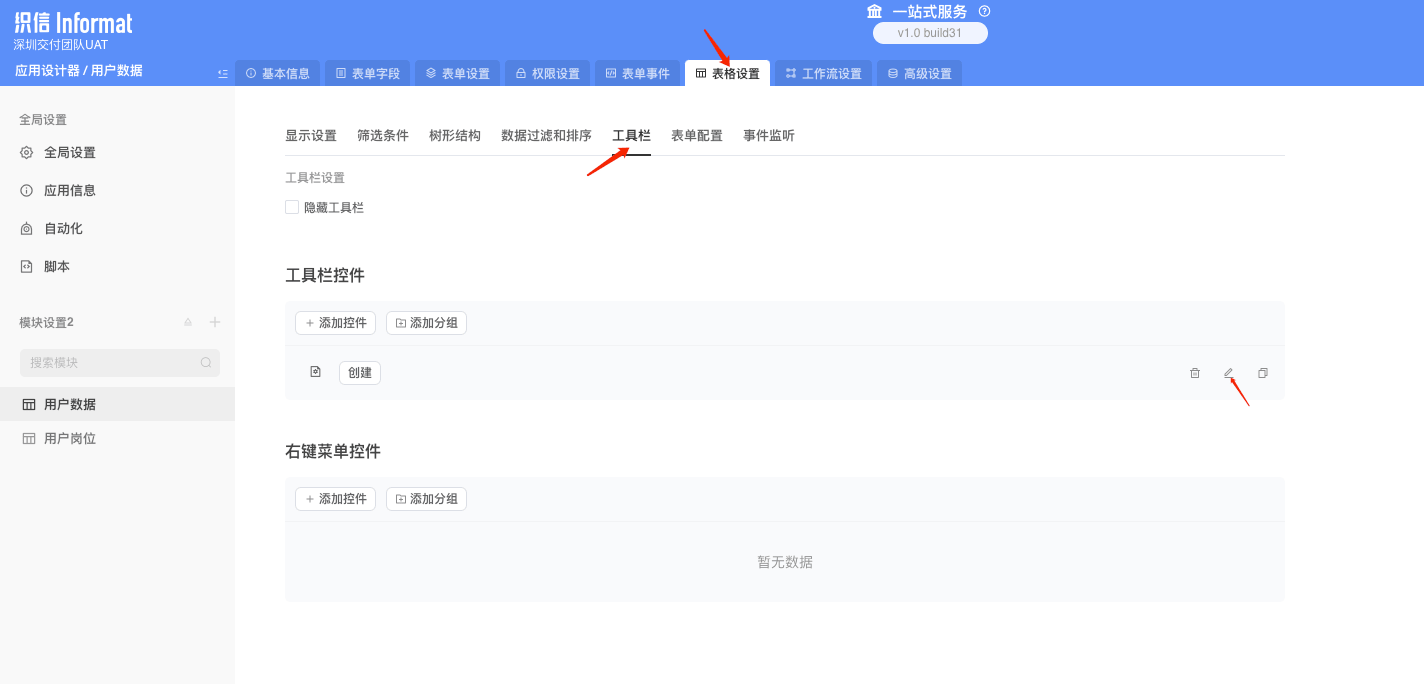This screenshot has width=1424, height=684.
Task: Switch to the 表单配置 sub-tab
Action: pyautogui.click(x=696, y=135)
